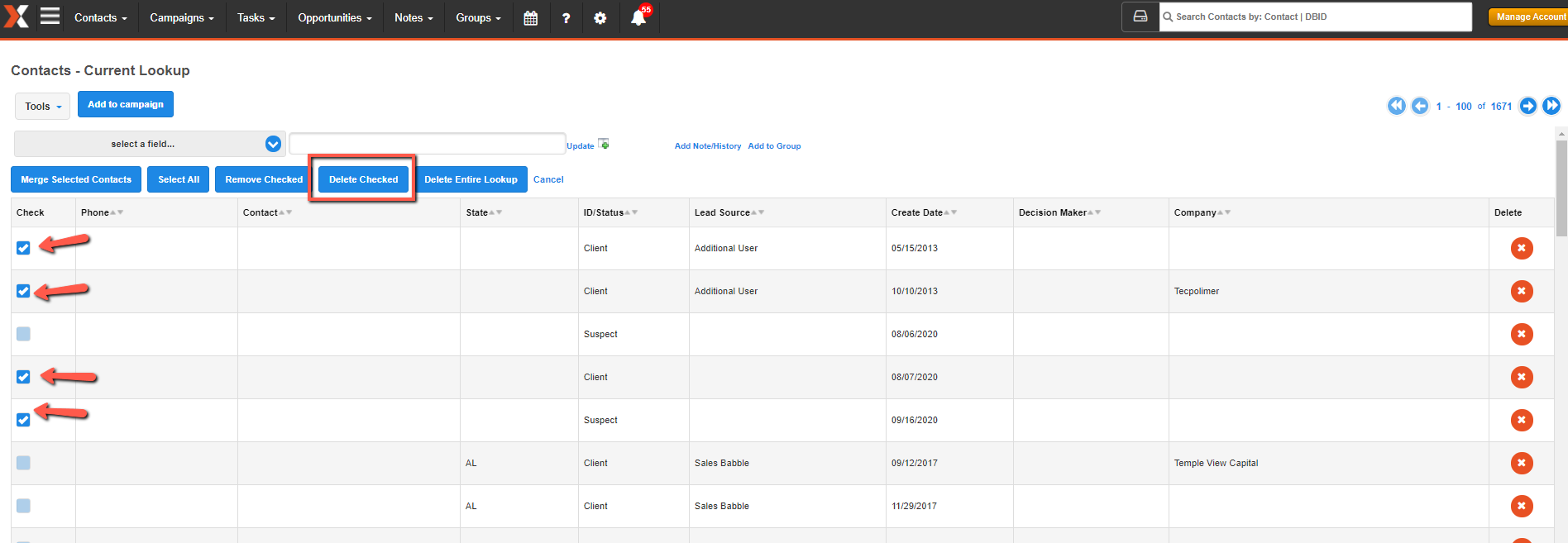
Task: Expand the Campaigns menu
Action: click(182, 17)
